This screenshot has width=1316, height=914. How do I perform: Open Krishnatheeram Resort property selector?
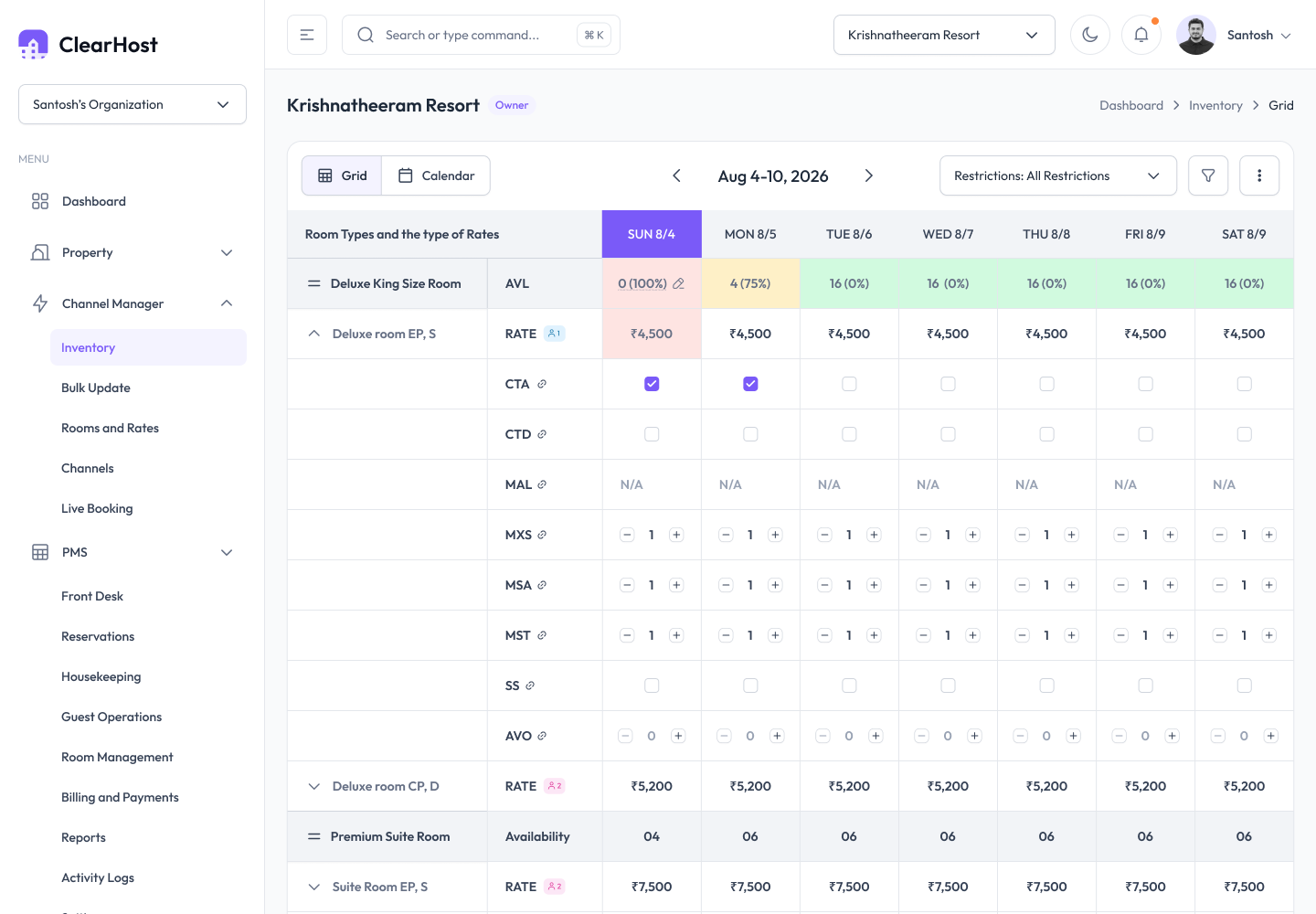pos(944,35)
